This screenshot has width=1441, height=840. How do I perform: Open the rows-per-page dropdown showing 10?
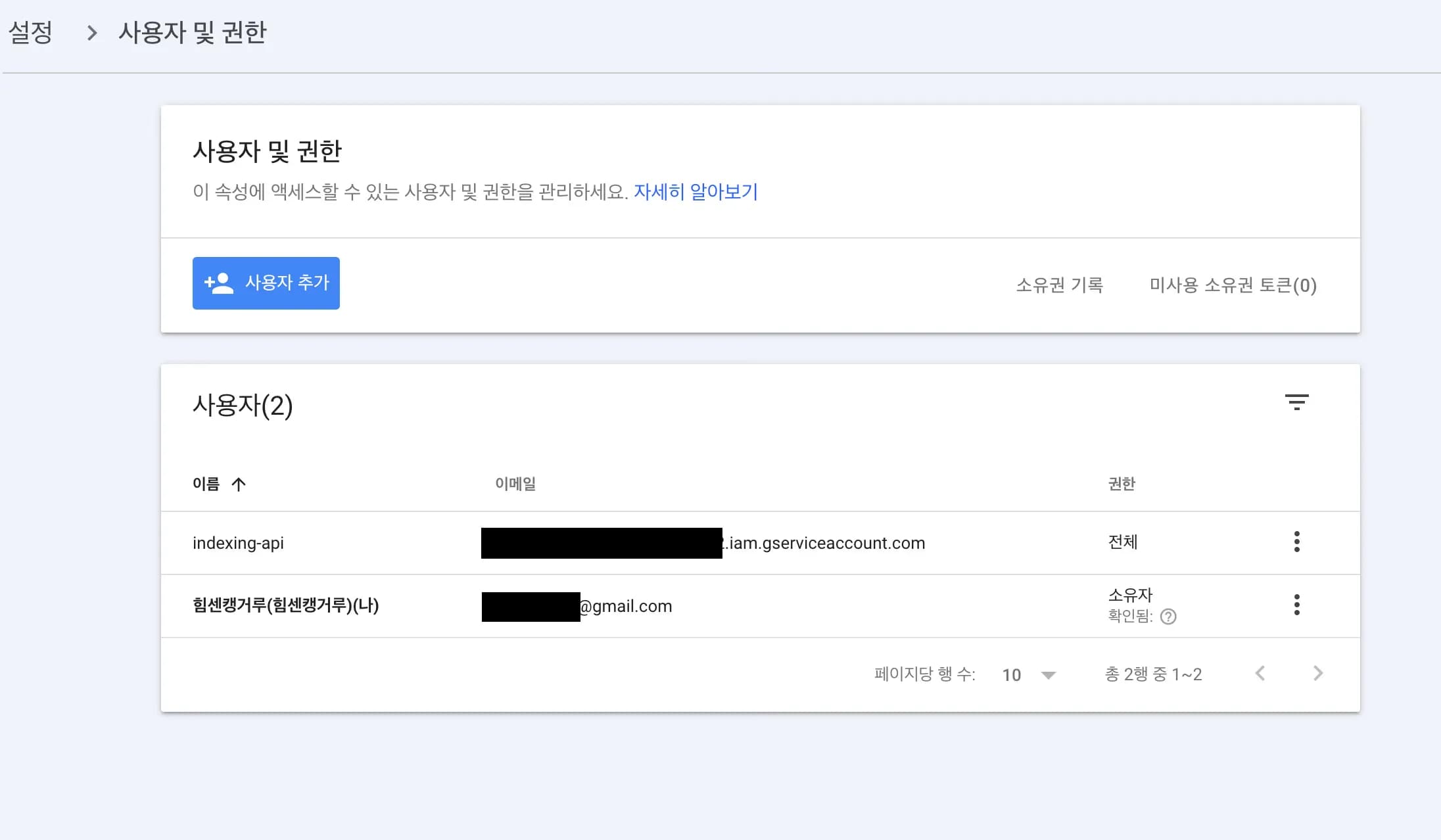pos(1029,674)
